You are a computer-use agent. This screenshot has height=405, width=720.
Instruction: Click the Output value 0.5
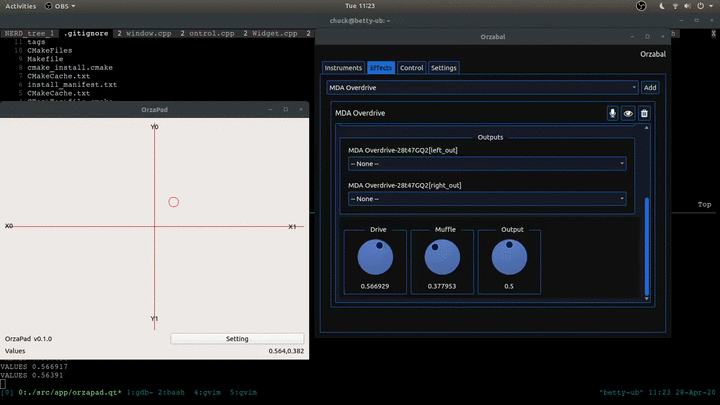click(x=509, y=286)
